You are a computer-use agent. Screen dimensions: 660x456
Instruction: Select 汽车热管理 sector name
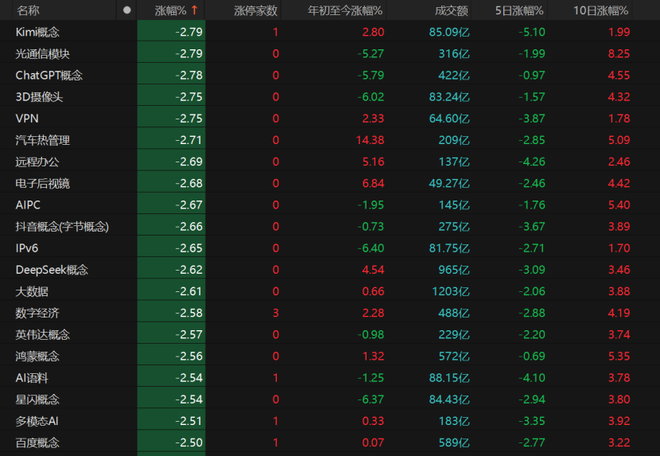(x=43, y=140)
